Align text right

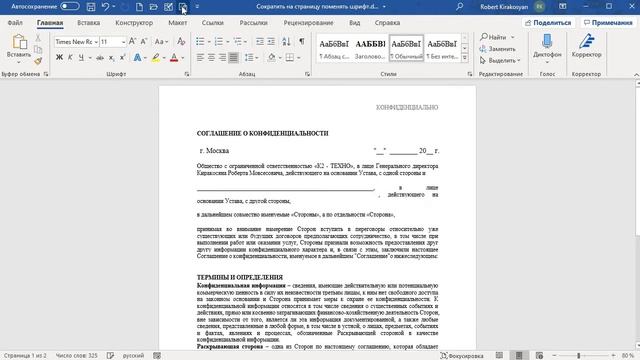[x=222, y=58]
